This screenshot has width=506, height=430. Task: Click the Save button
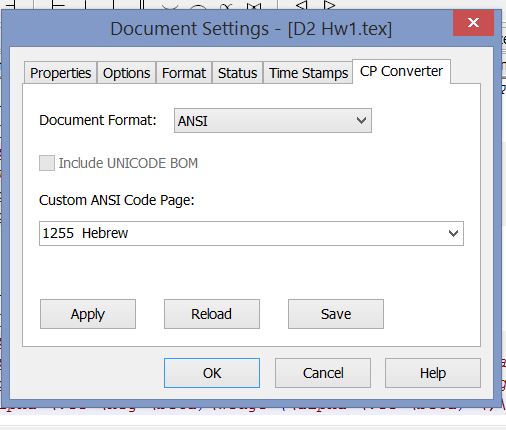pos(336,314)
